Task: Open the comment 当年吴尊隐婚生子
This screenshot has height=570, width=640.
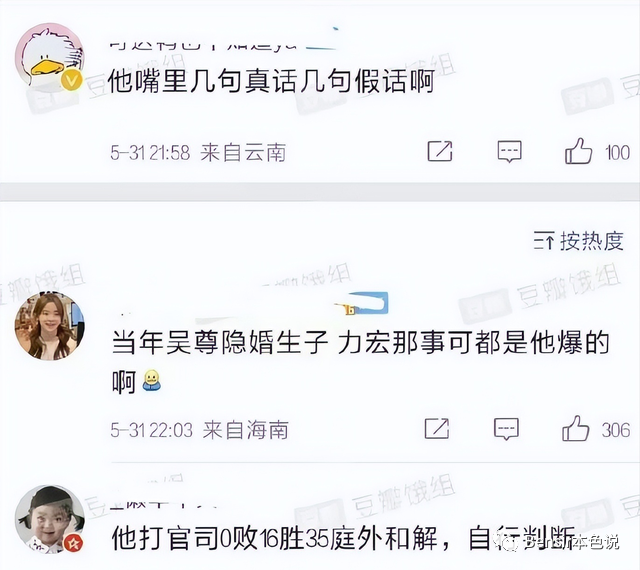Action: coord(360,362)
